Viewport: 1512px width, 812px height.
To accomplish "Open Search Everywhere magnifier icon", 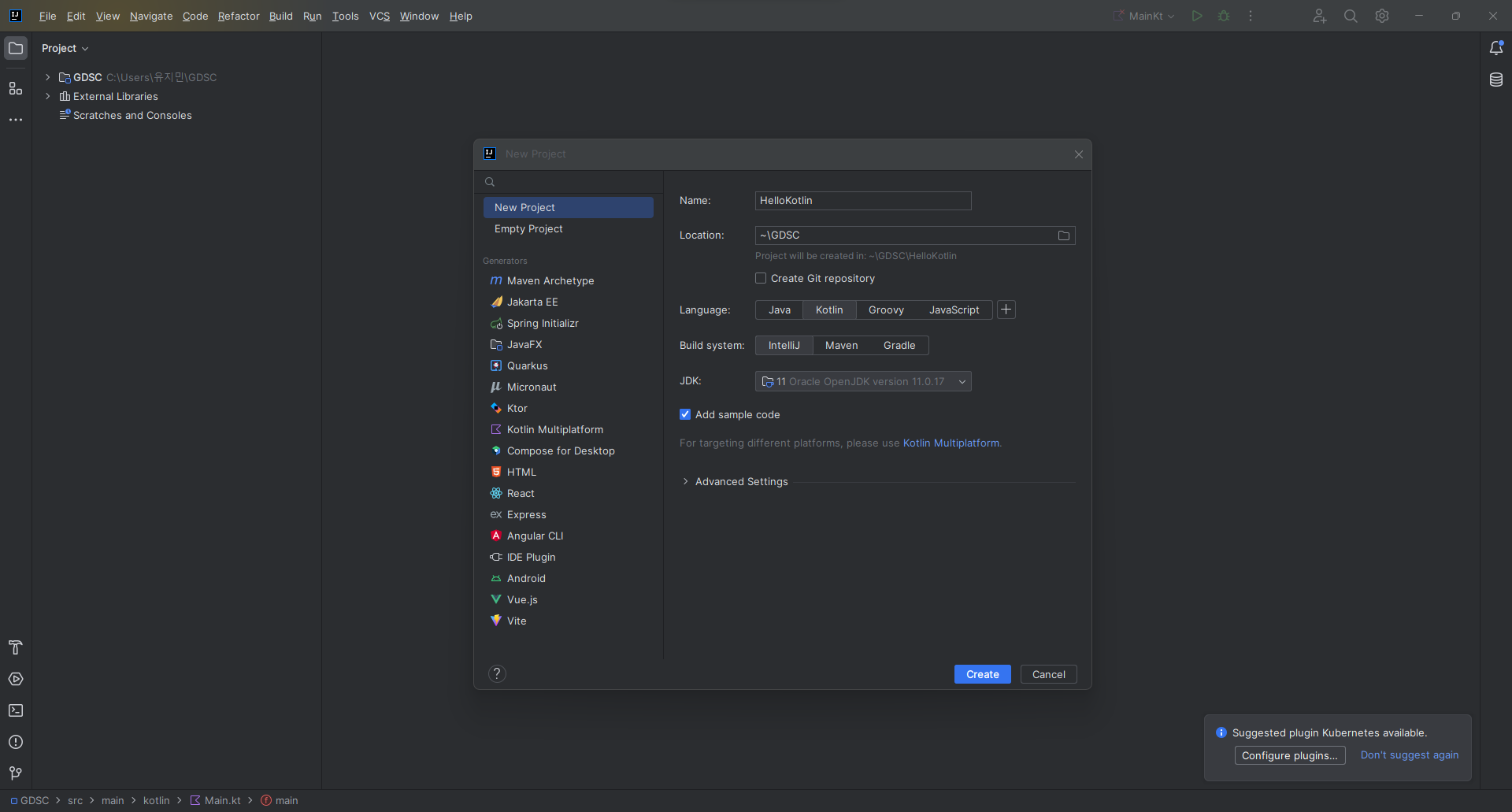I will click(x=1351, y=16).
